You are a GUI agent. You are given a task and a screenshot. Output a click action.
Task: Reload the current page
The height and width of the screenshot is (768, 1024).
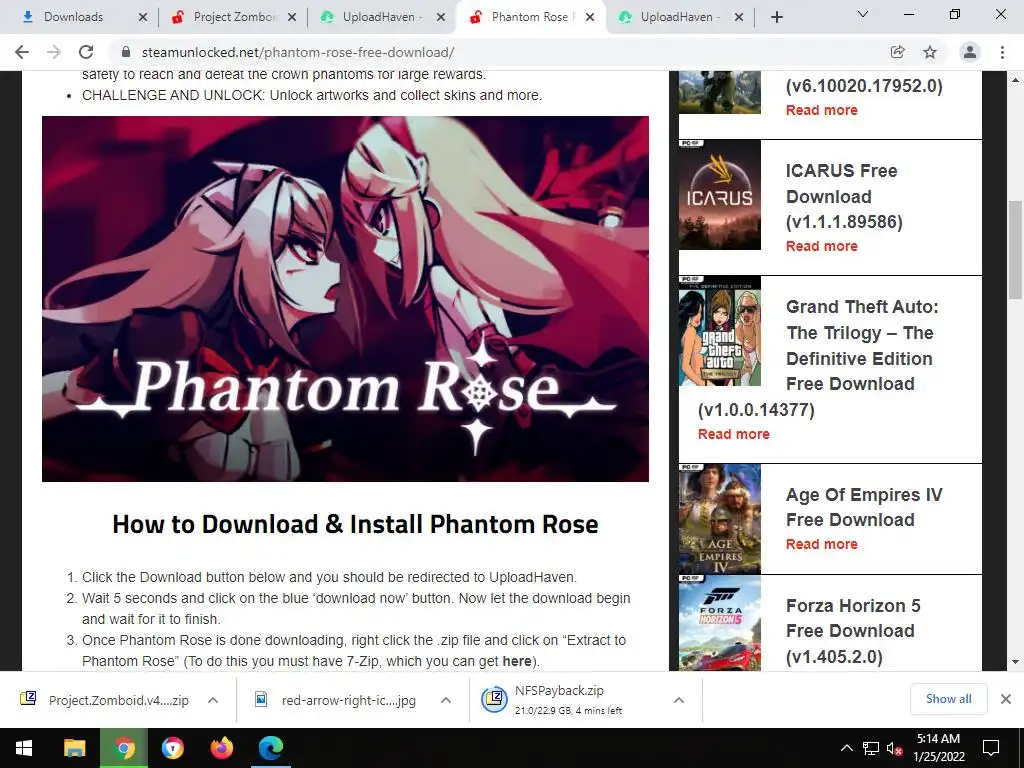pos(86,52)
